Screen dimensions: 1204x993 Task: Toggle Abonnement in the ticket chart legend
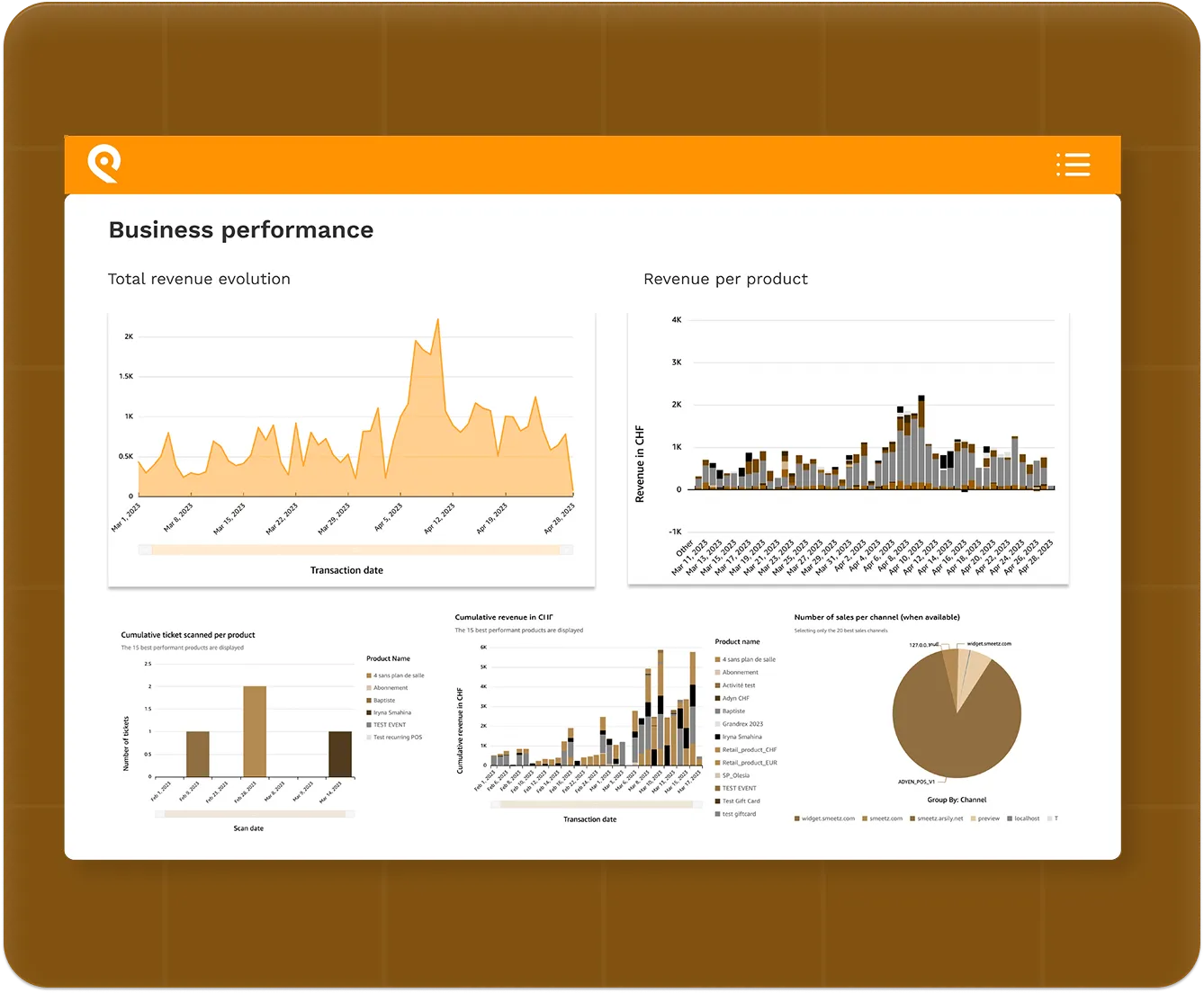387,688
